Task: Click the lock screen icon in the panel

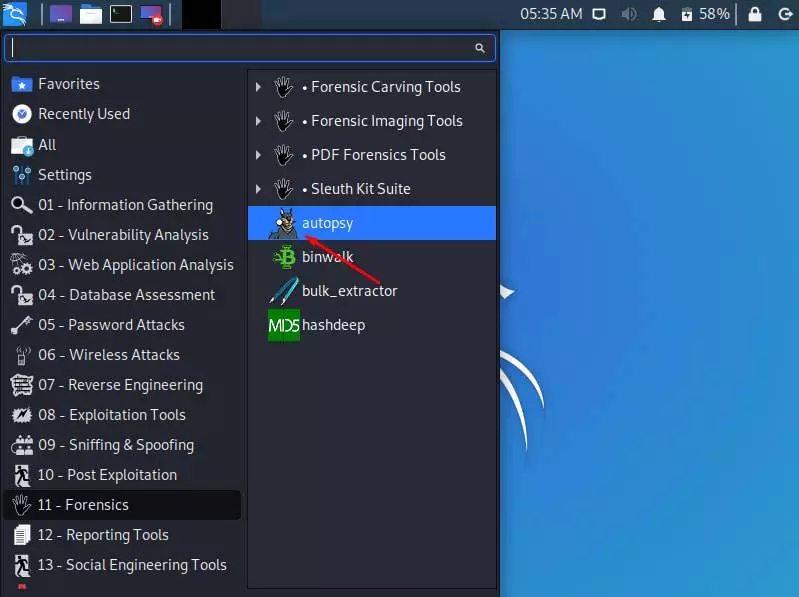Action: tap(755, 14)
